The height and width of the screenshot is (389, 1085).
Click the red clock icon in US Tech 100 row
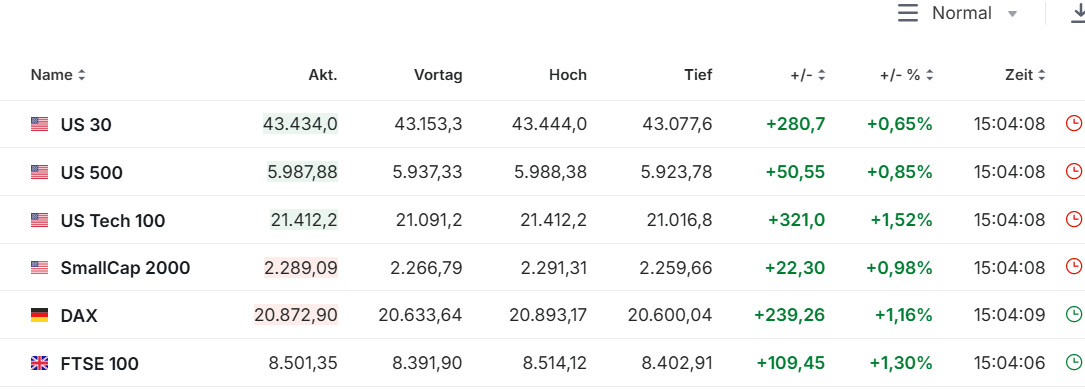(x=1073, y=219)
